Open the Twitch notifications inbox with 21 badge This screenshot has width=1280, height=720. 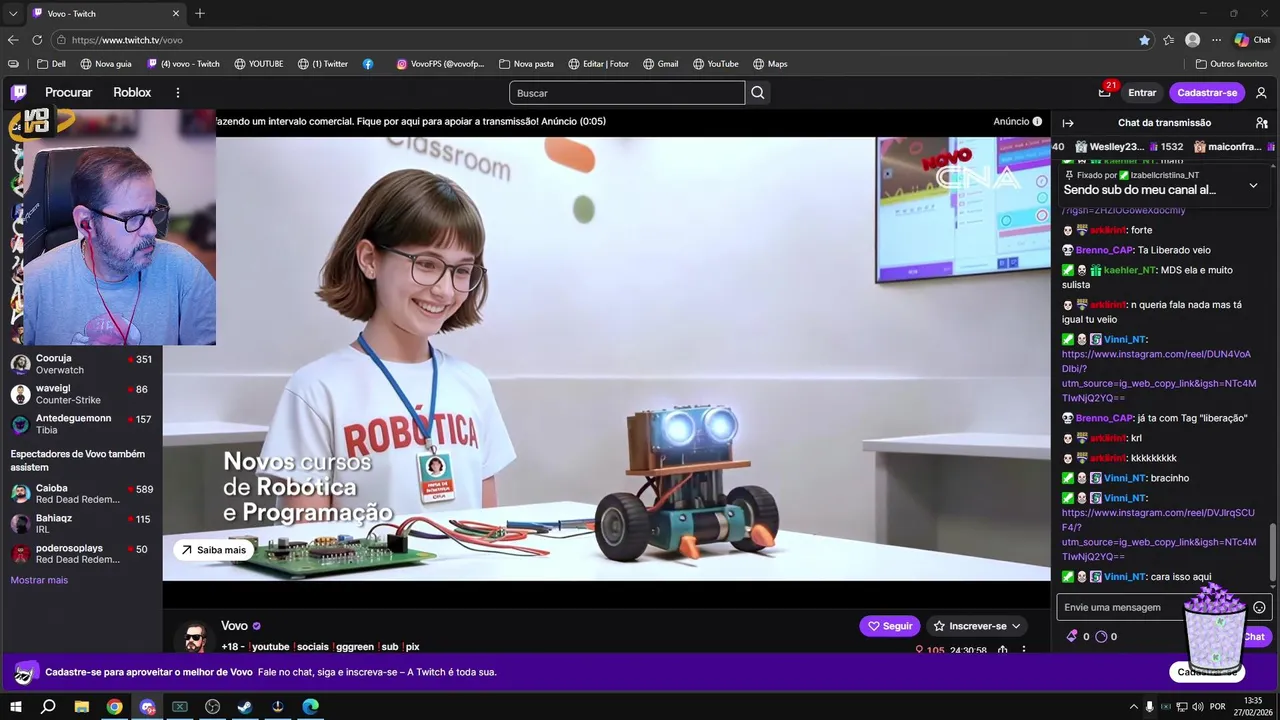click(x=1105, y=92)
